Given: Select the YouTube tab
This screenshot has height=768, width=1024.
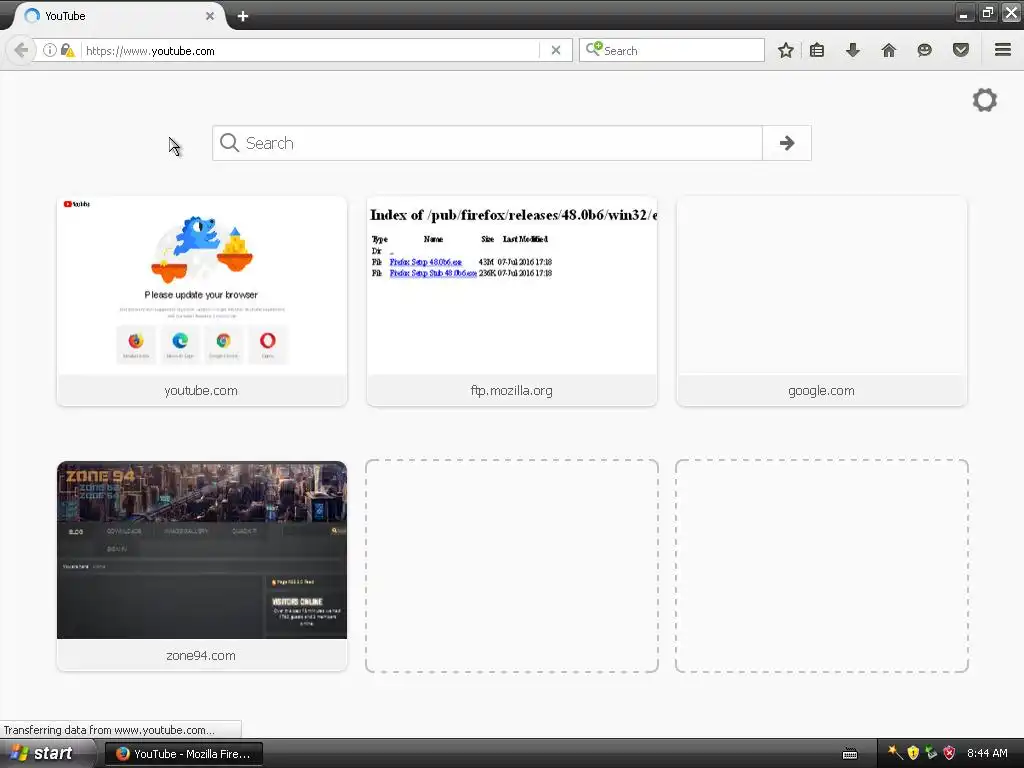Looking at the screenshot, I should (x=118, y=16).
